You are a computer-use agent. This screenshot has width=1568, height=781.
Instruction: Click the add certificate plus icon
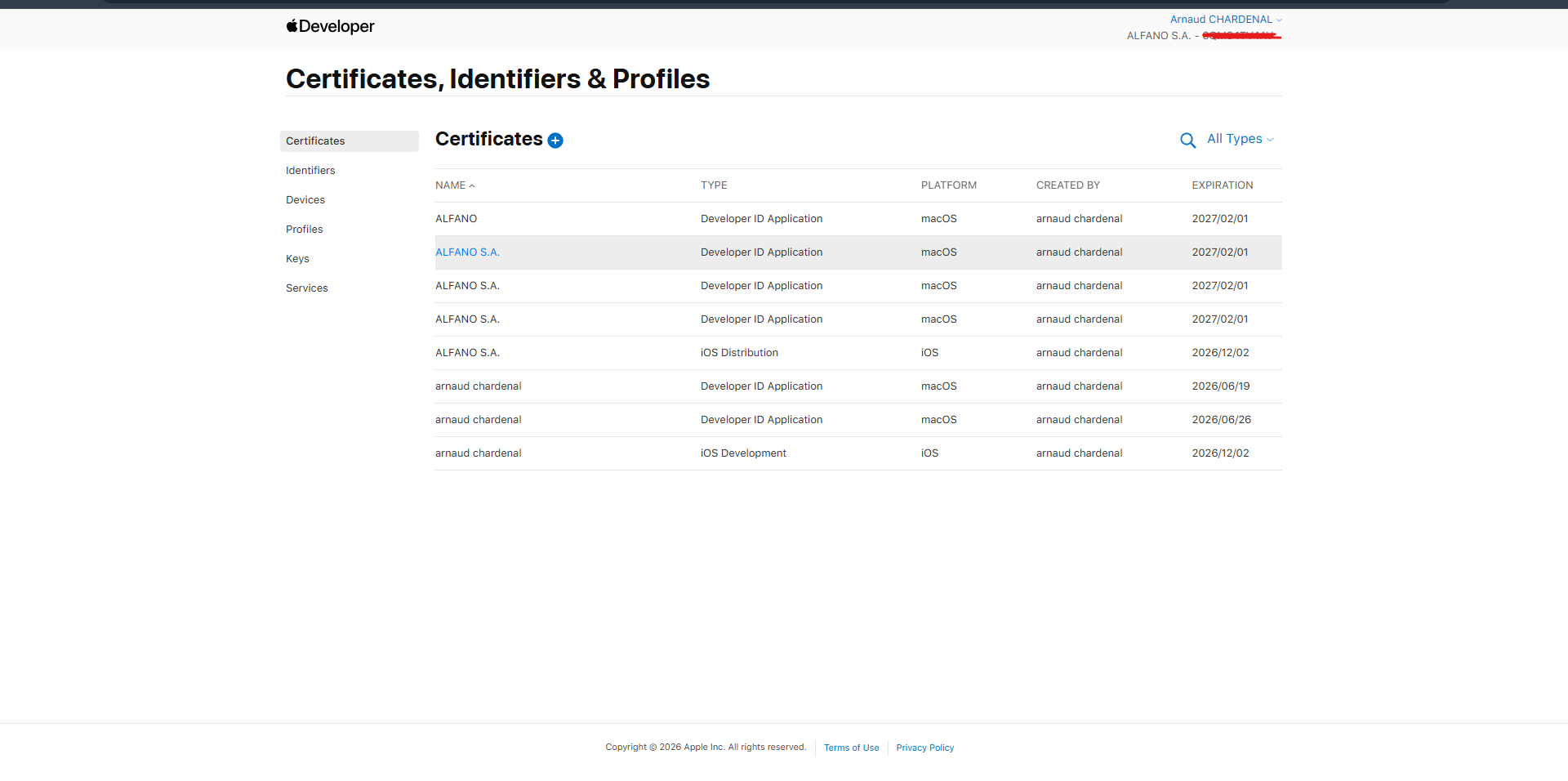coord(555,141)
